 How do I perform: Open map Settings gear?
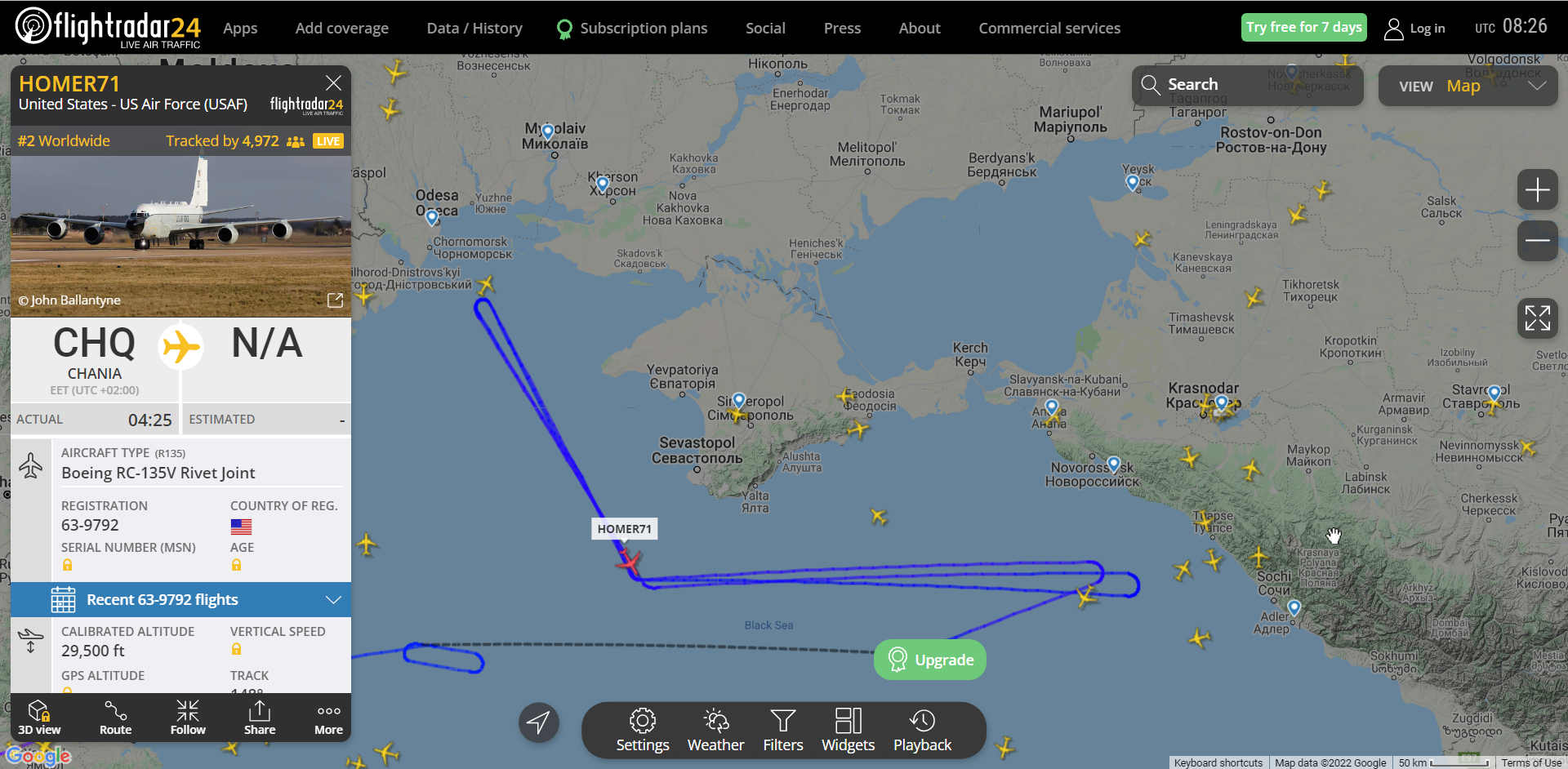click(x=643, y=731)
